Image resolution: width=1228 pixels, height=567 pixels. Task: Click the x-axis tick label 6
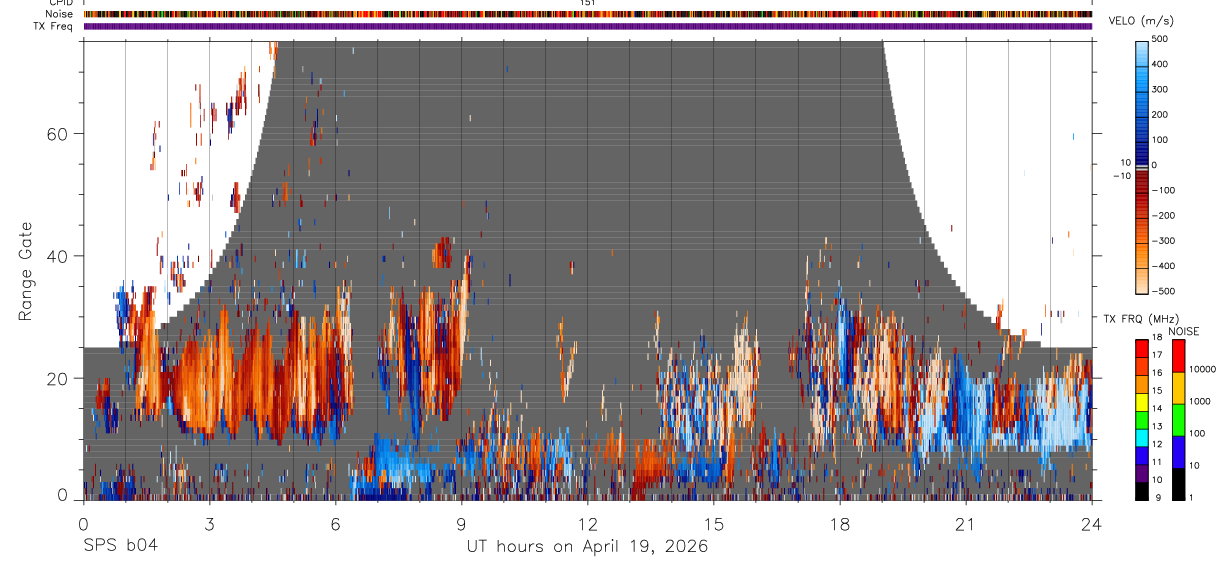tap(335, 523)
